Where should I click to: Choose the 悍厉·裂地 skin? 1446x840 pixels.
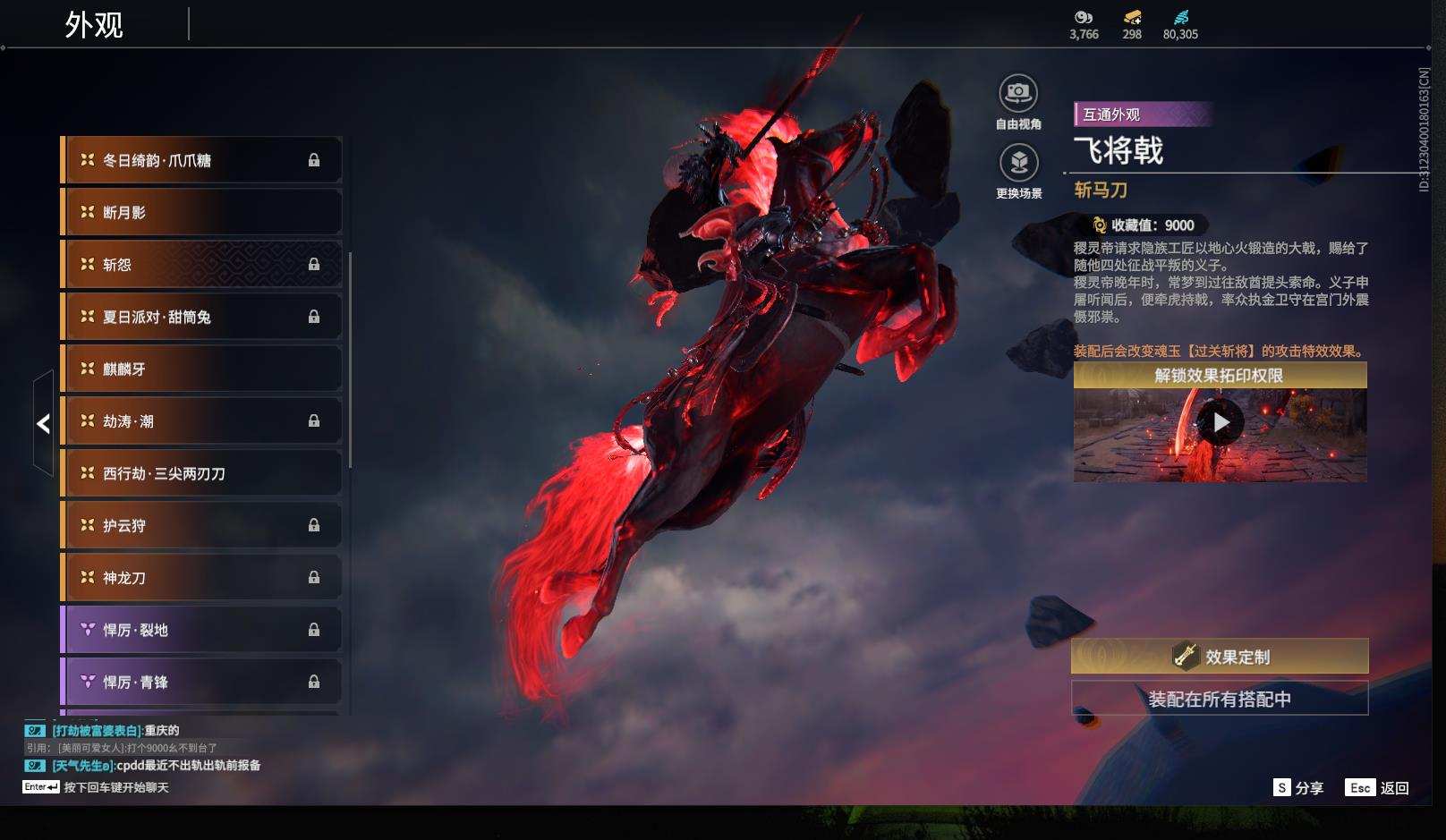click(x=201, y=630)
